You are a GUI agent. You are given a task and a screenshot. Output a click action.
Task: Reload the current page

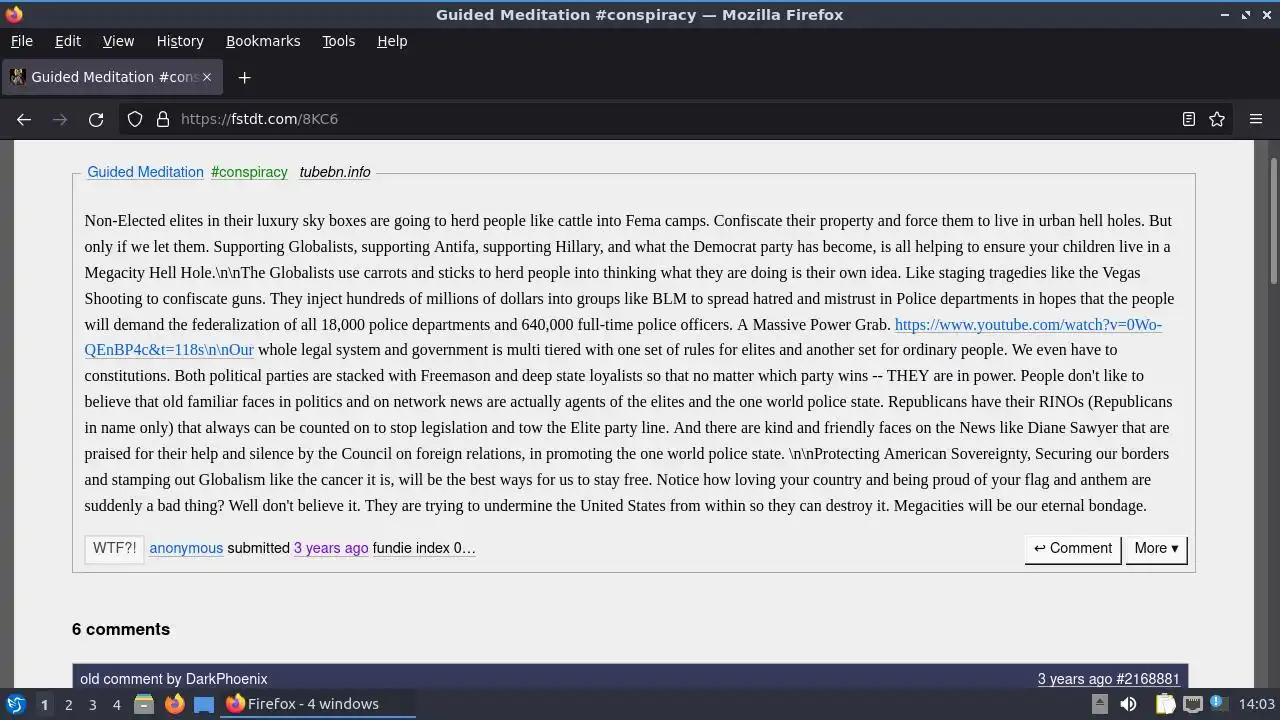point(96,119)
